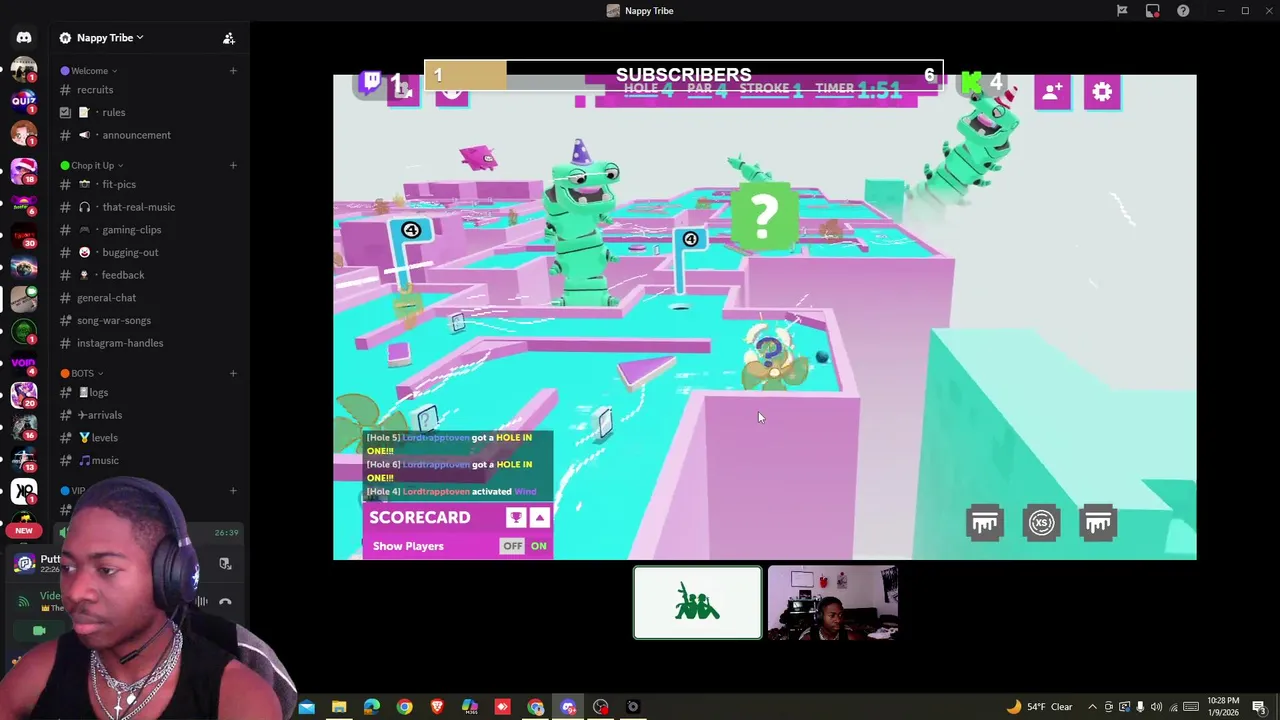Open OBS Studio from taskbar
This screenshot has width=1280, height=720.
click(600, 707)
